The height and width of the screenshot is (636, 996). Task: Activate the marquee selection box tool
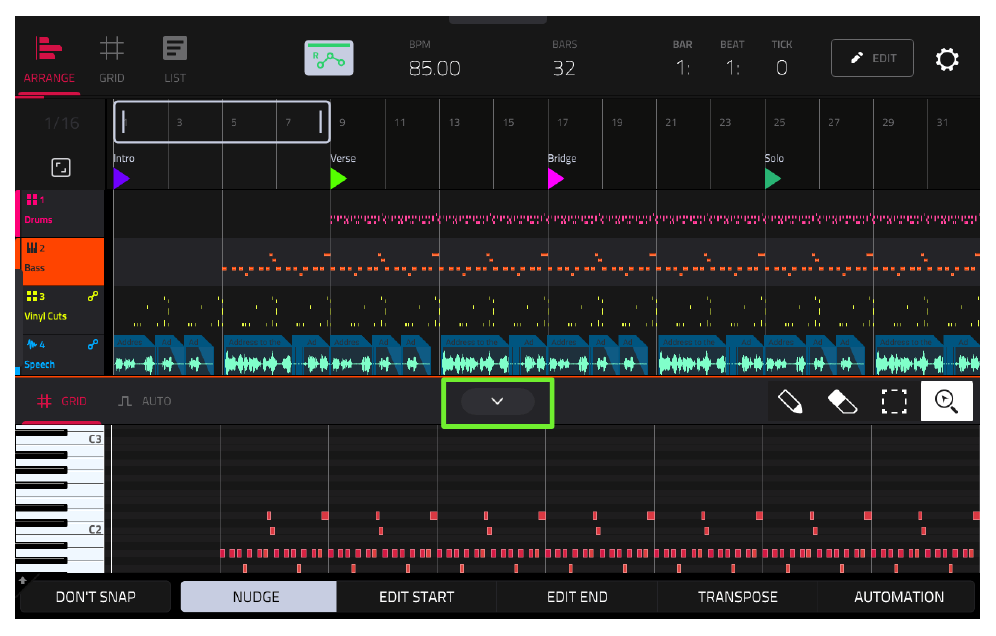pos(894,402)
